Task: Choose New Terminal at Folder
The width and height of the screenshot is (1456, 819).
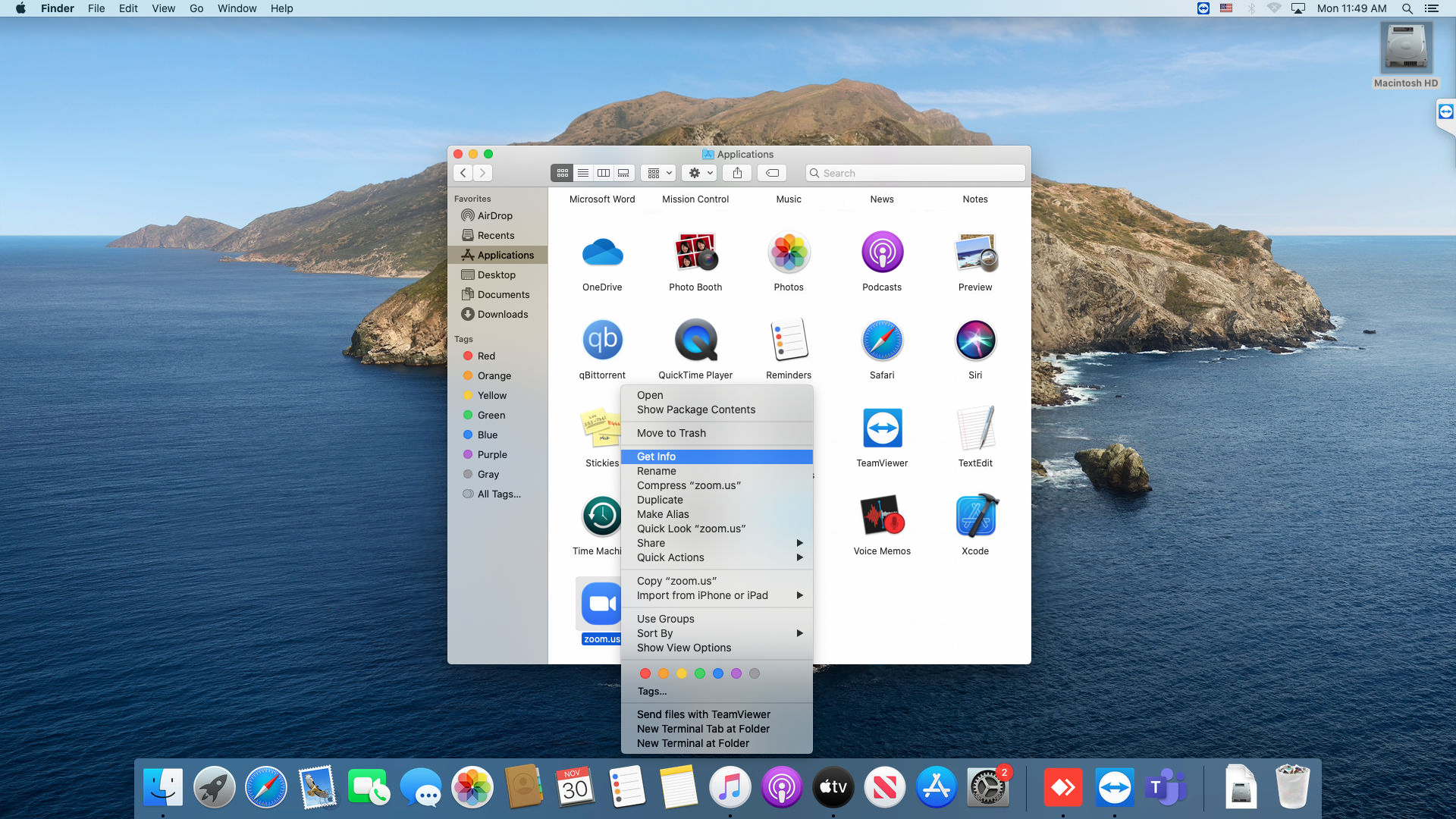Action: pyautogui.click(x=717, y=743)
